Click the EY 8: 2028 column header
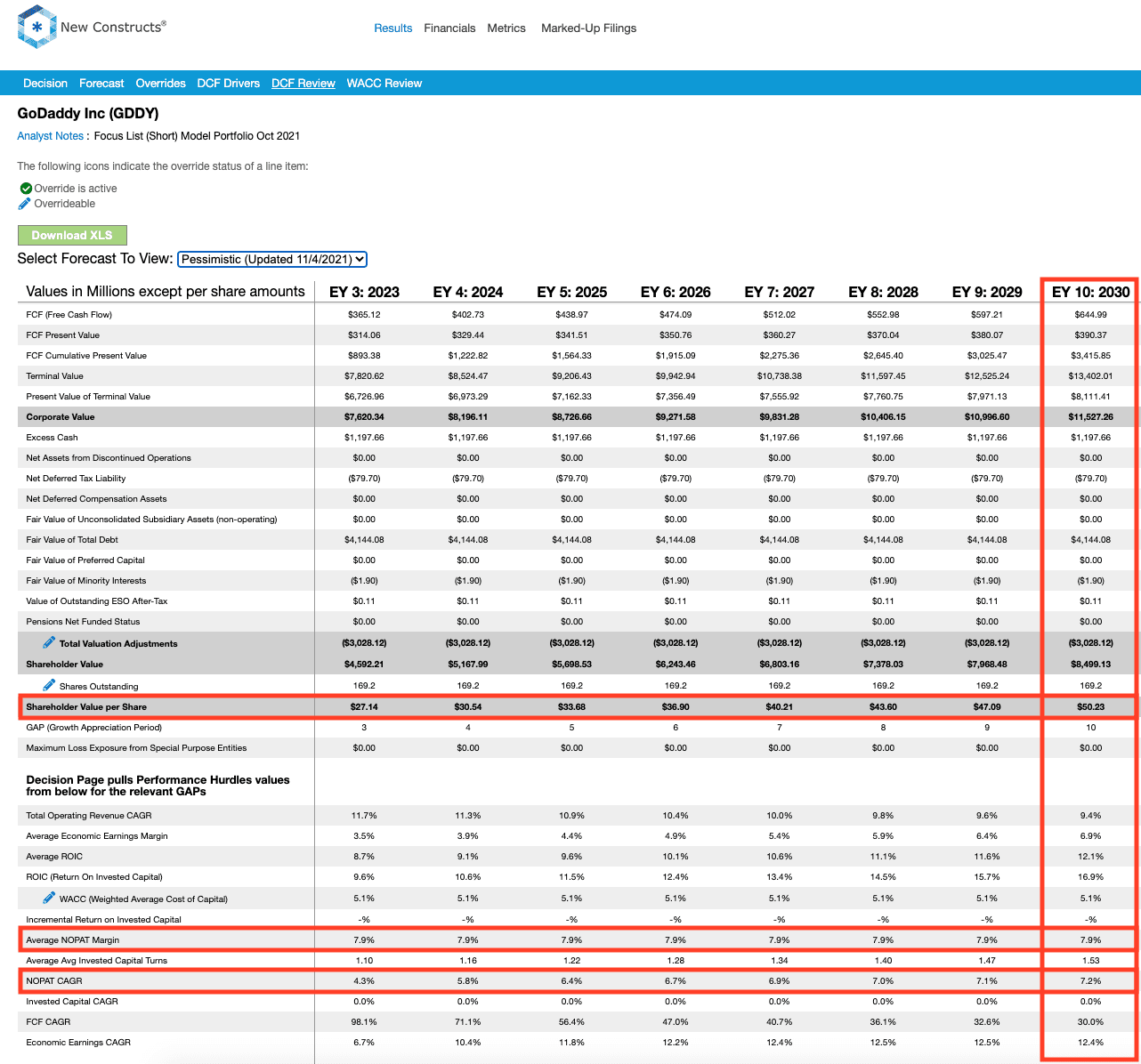 pos(883,292)
